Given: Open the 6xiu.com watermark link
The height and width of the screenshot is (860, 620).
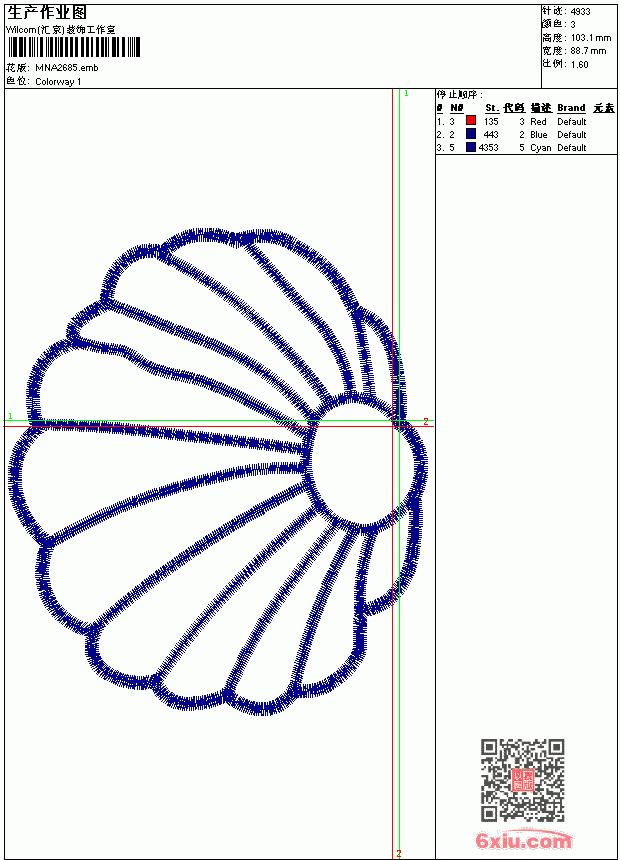Looking at the screenshot, I should pyautogui.click(x=524, y=840).
